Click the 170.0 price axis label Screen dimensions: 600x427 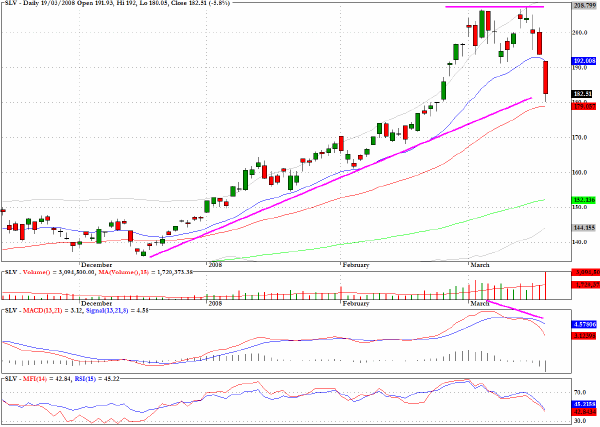coord(580,137)
